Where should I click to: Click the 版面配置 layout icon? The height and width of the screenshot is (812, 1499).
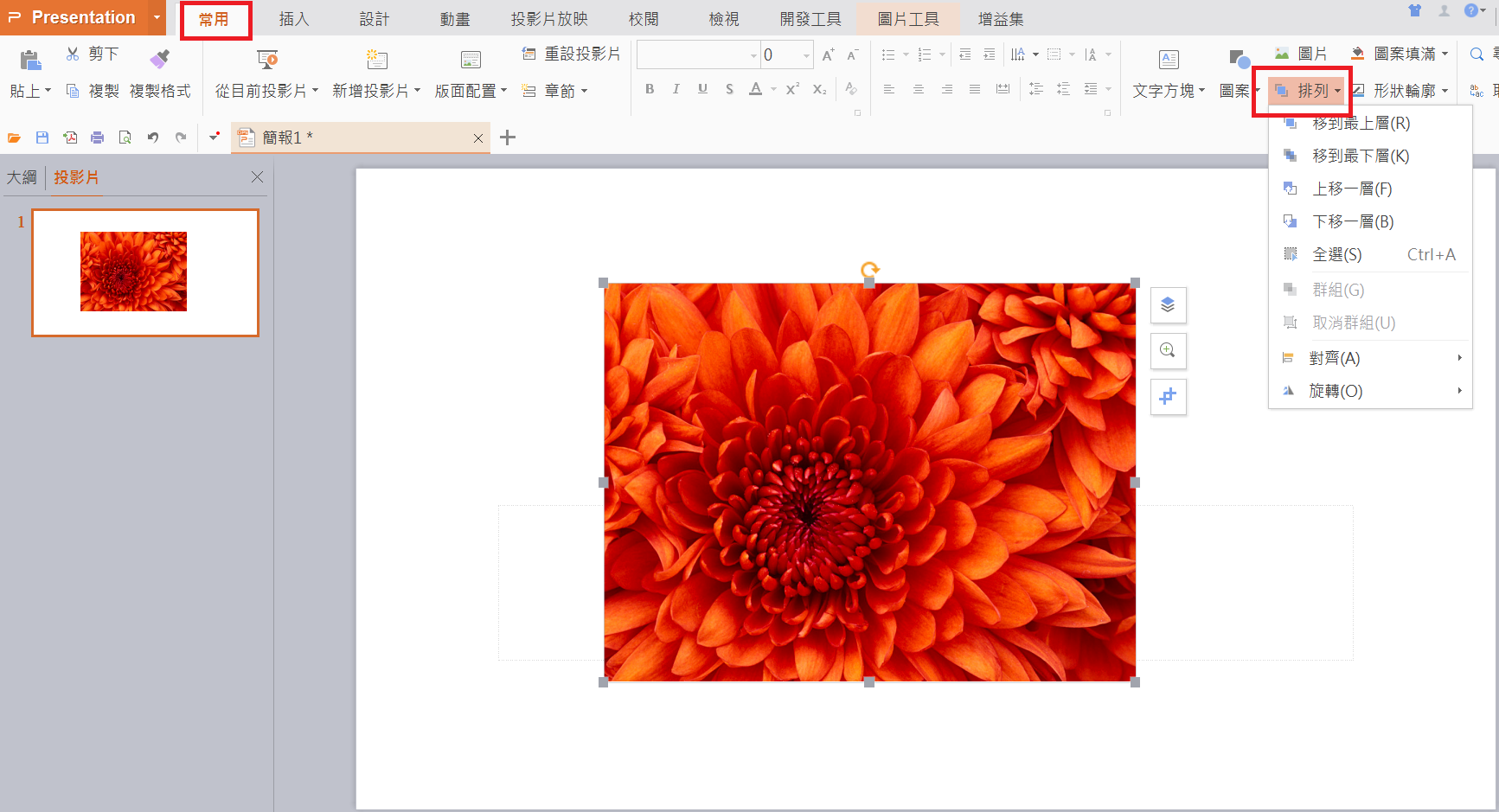[x=471, y=59]
